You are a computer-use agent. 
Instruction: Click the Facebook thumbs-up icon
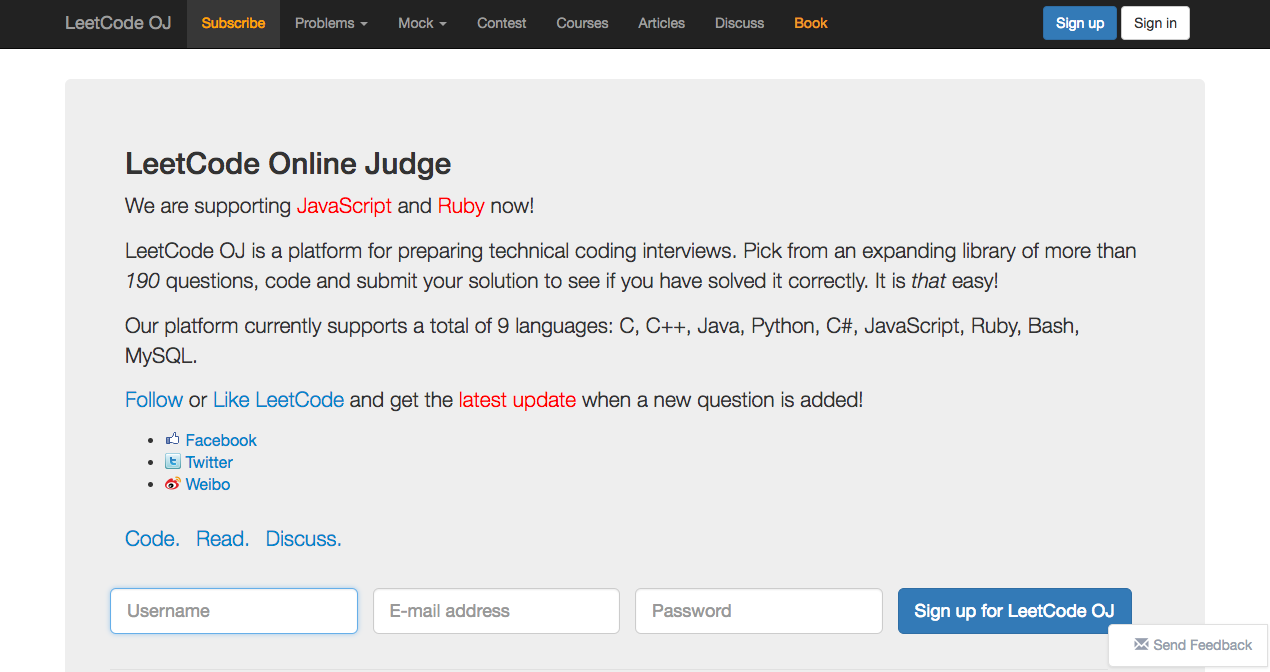(x=173, y=439)
